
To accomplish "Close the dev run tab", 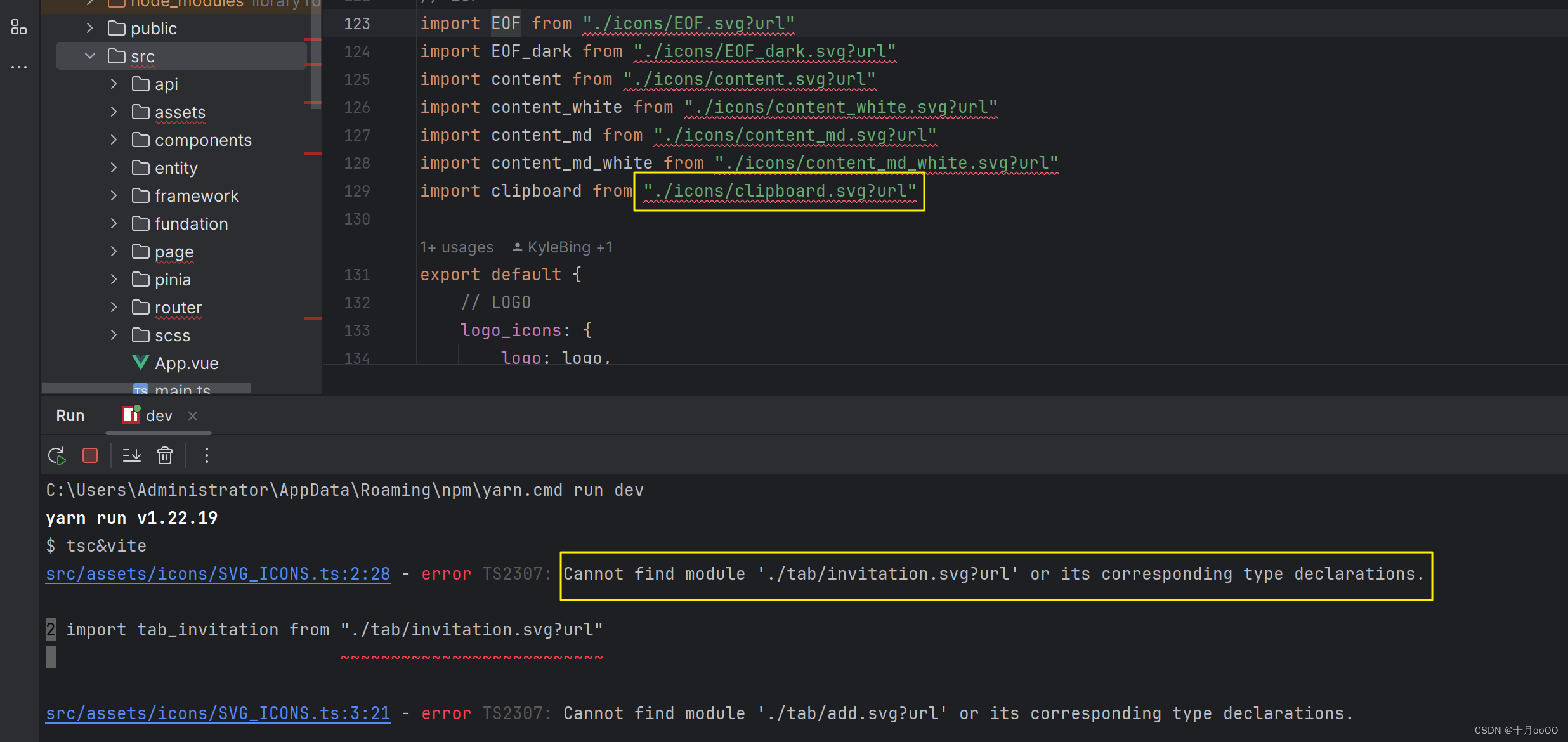I will pyautogui.click(x=193, y=416).
